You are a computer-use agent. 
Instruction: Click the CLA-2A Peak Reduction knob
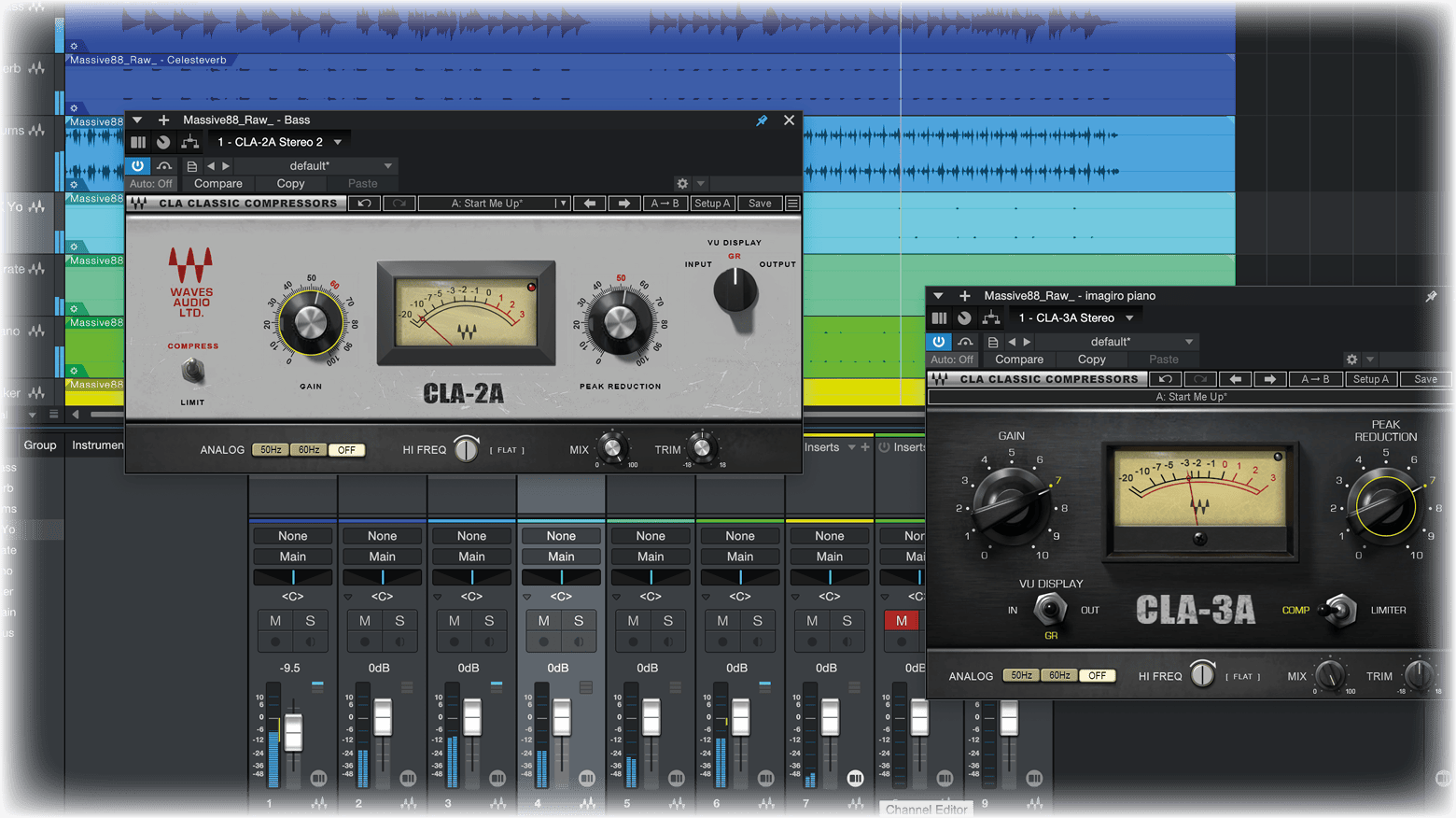[620, 323]
